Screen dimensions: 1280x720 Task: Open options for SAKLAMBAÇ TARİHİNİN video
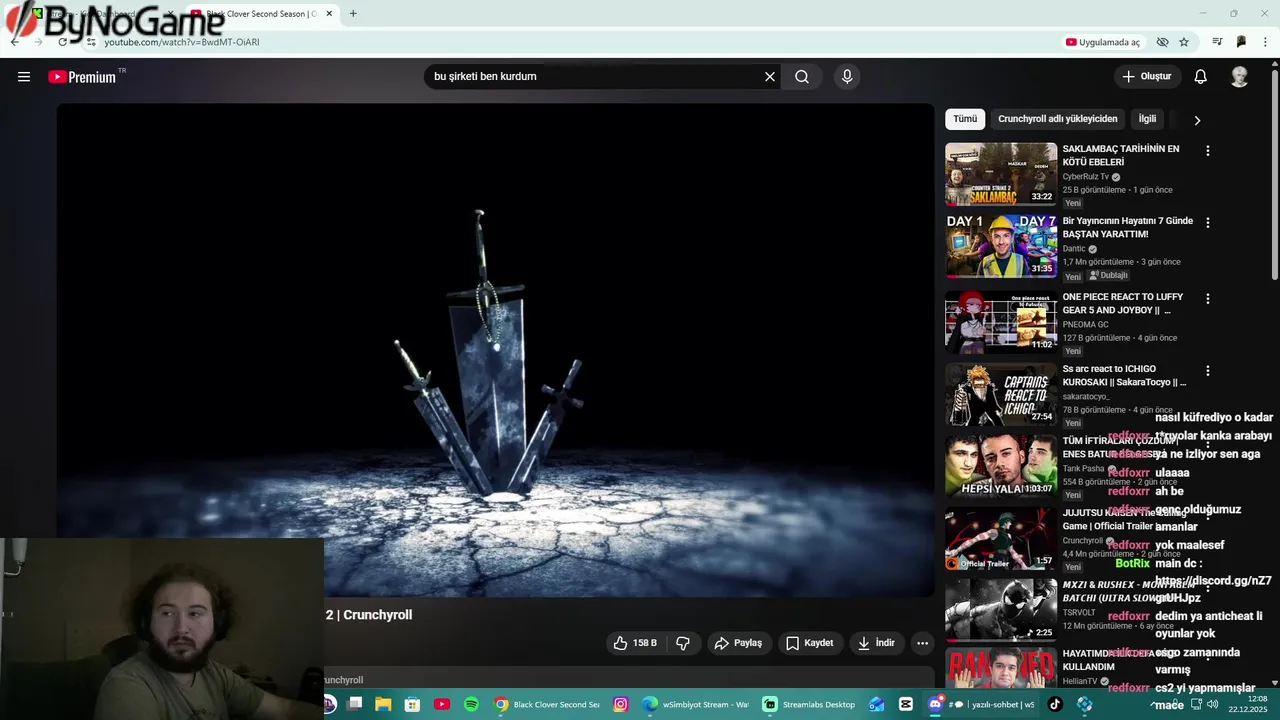tap(1207, 151)
